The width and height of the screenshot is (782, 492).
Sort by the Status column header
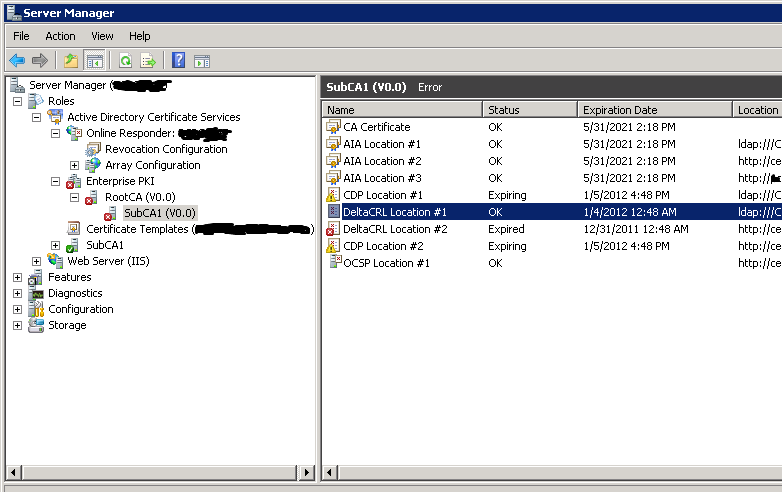530,110
